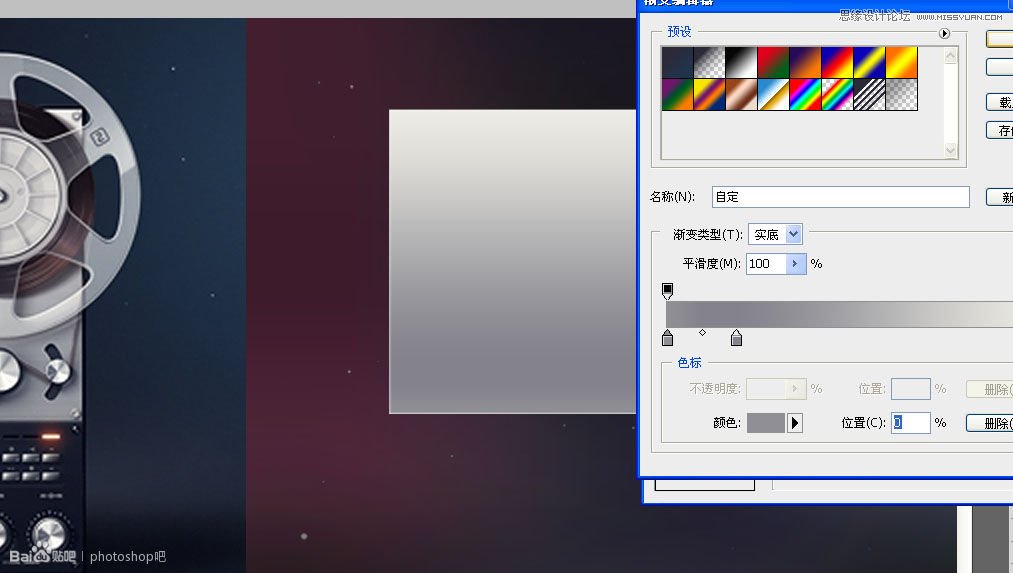The image size is (1013, 573).
Task: Click the smoothness value field showing 100
Action: (766, 264)
